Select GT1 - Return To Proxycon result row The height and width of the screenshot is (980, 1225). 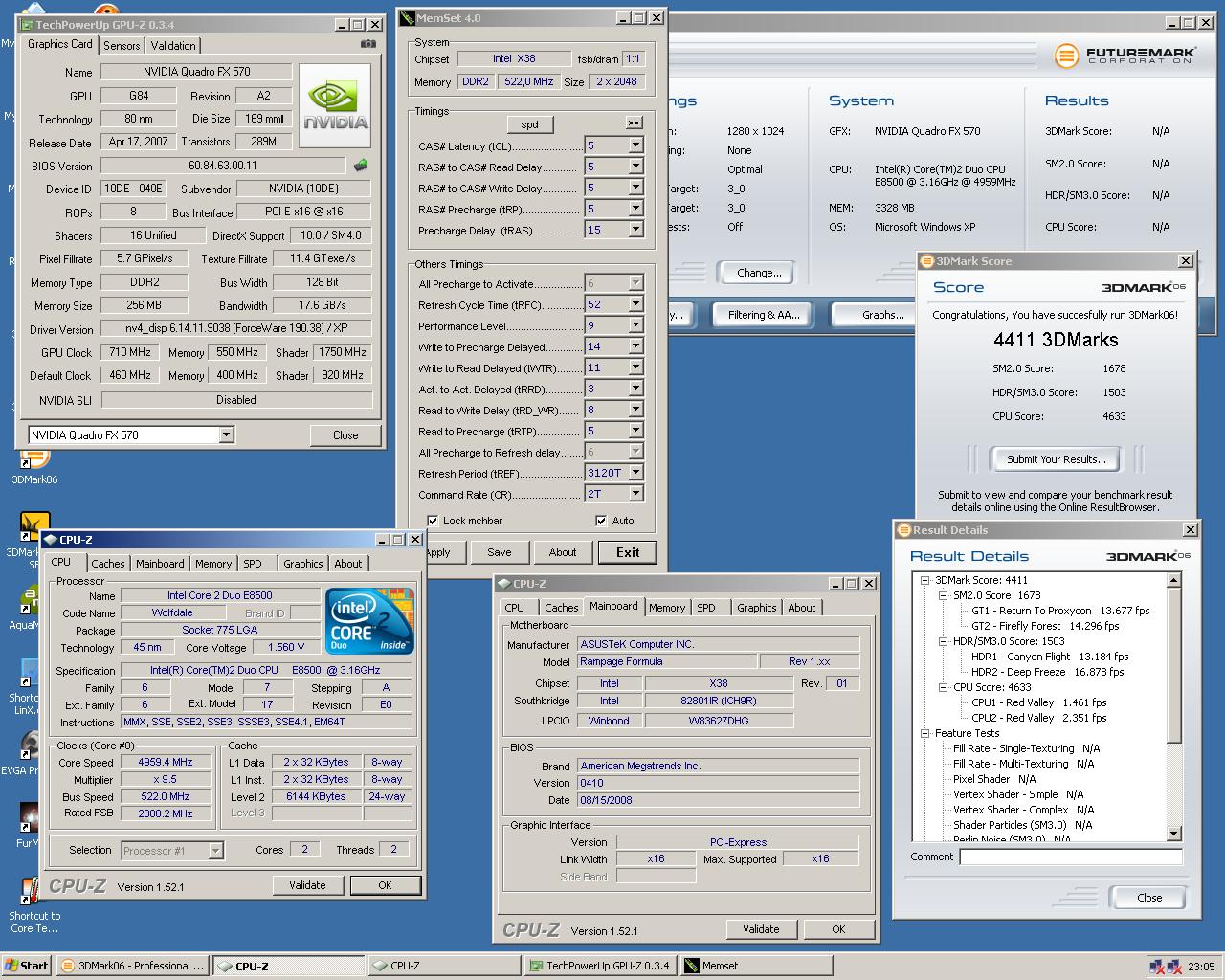coord(1060,611)
